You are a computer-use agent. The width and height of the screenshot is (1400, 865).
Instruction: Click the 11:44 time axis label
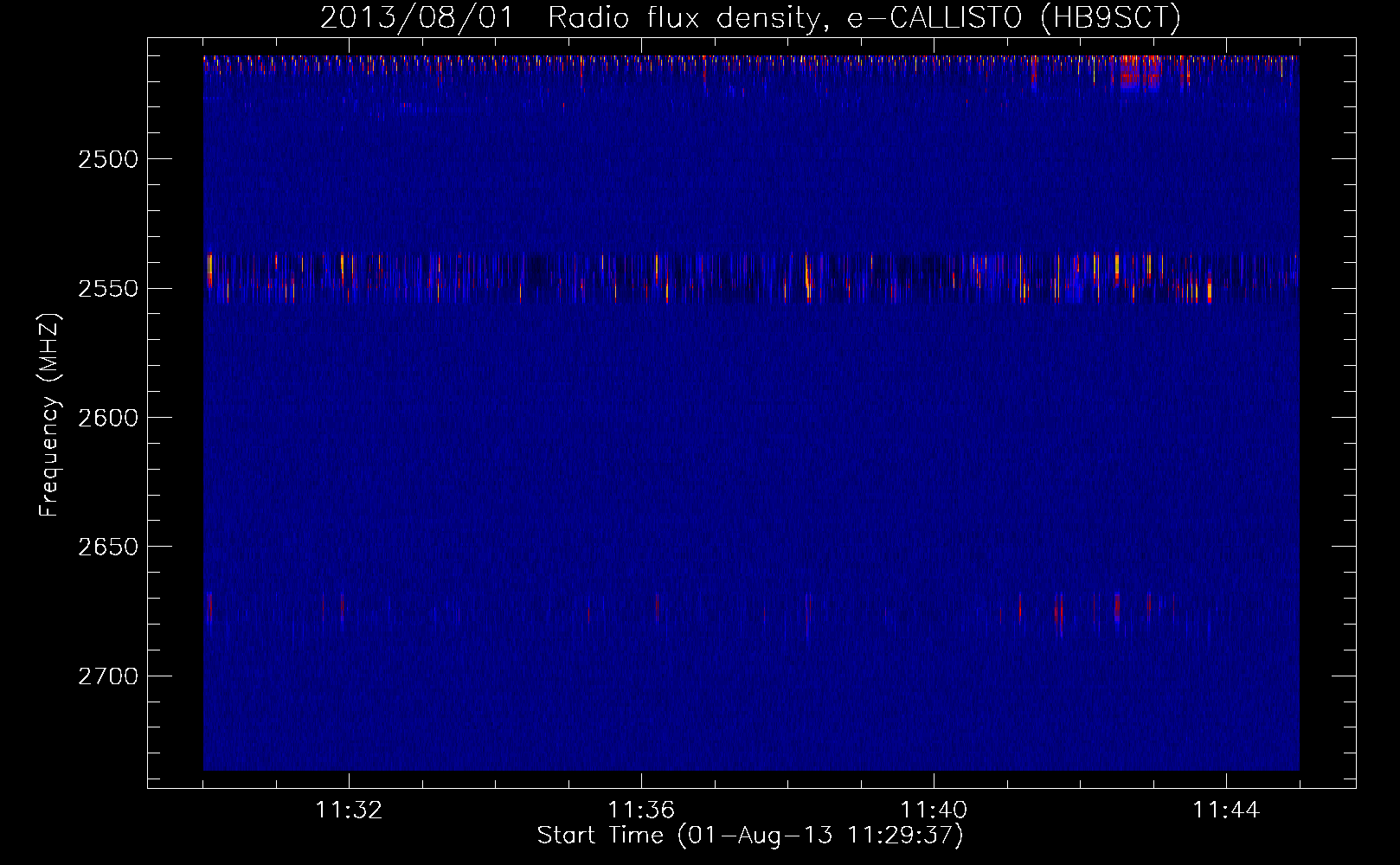point(1226,810)
